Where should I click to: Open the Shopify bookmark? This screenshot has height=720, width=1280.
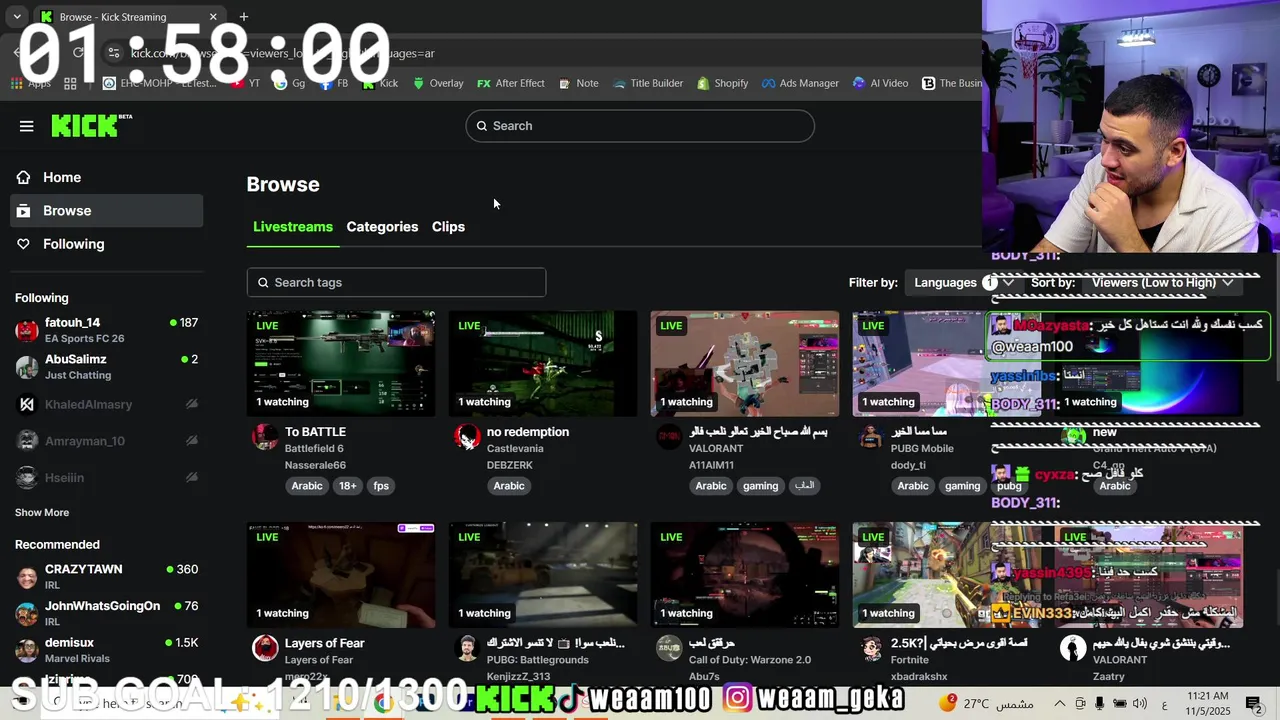(x=723, y=83)
